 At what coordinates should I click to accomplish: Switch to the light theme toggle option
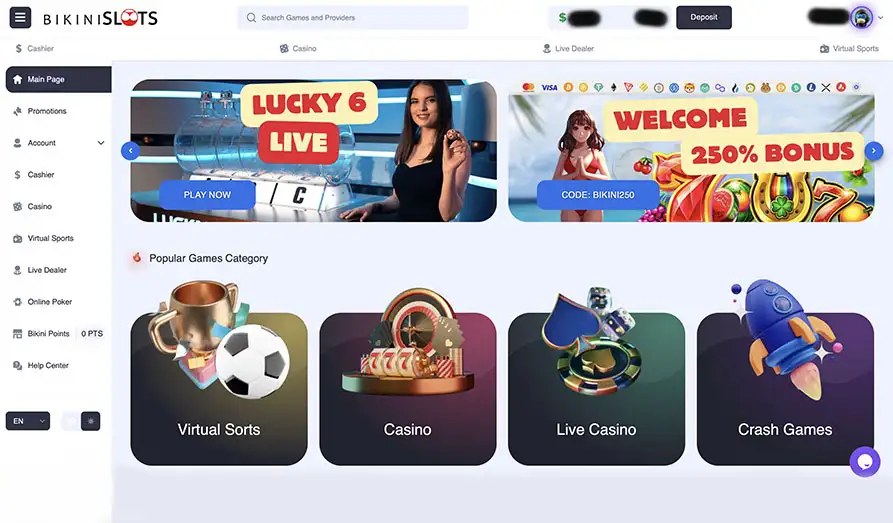71,421
